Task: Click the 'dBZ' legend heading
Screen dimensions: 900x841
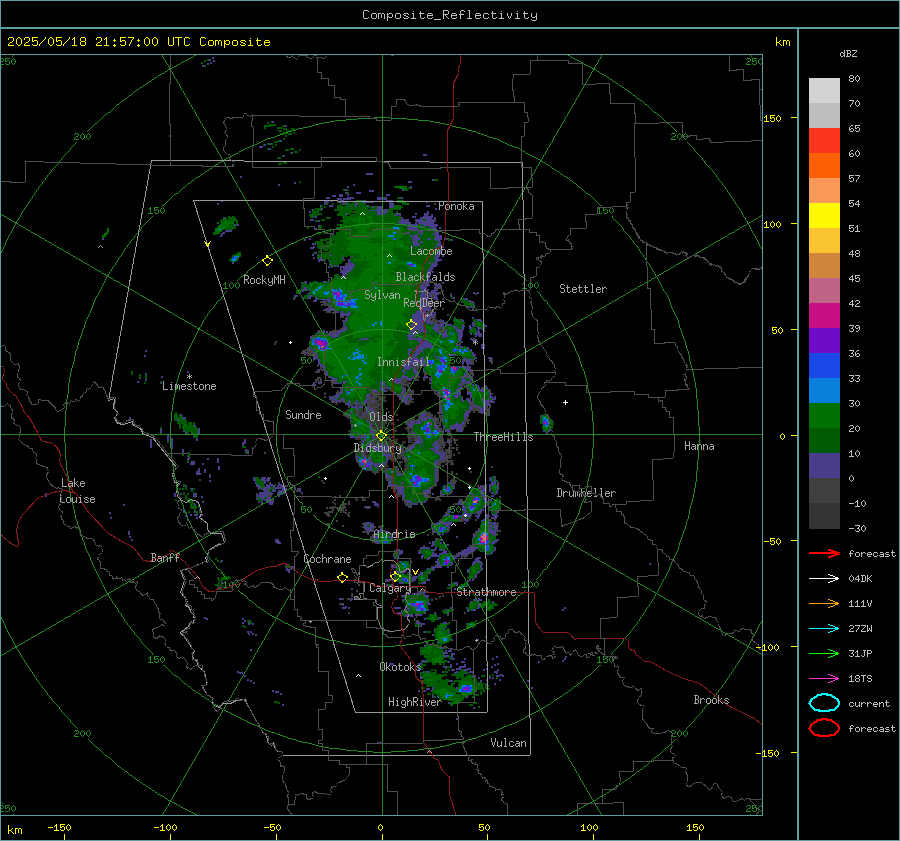Action: click(848, 53)
